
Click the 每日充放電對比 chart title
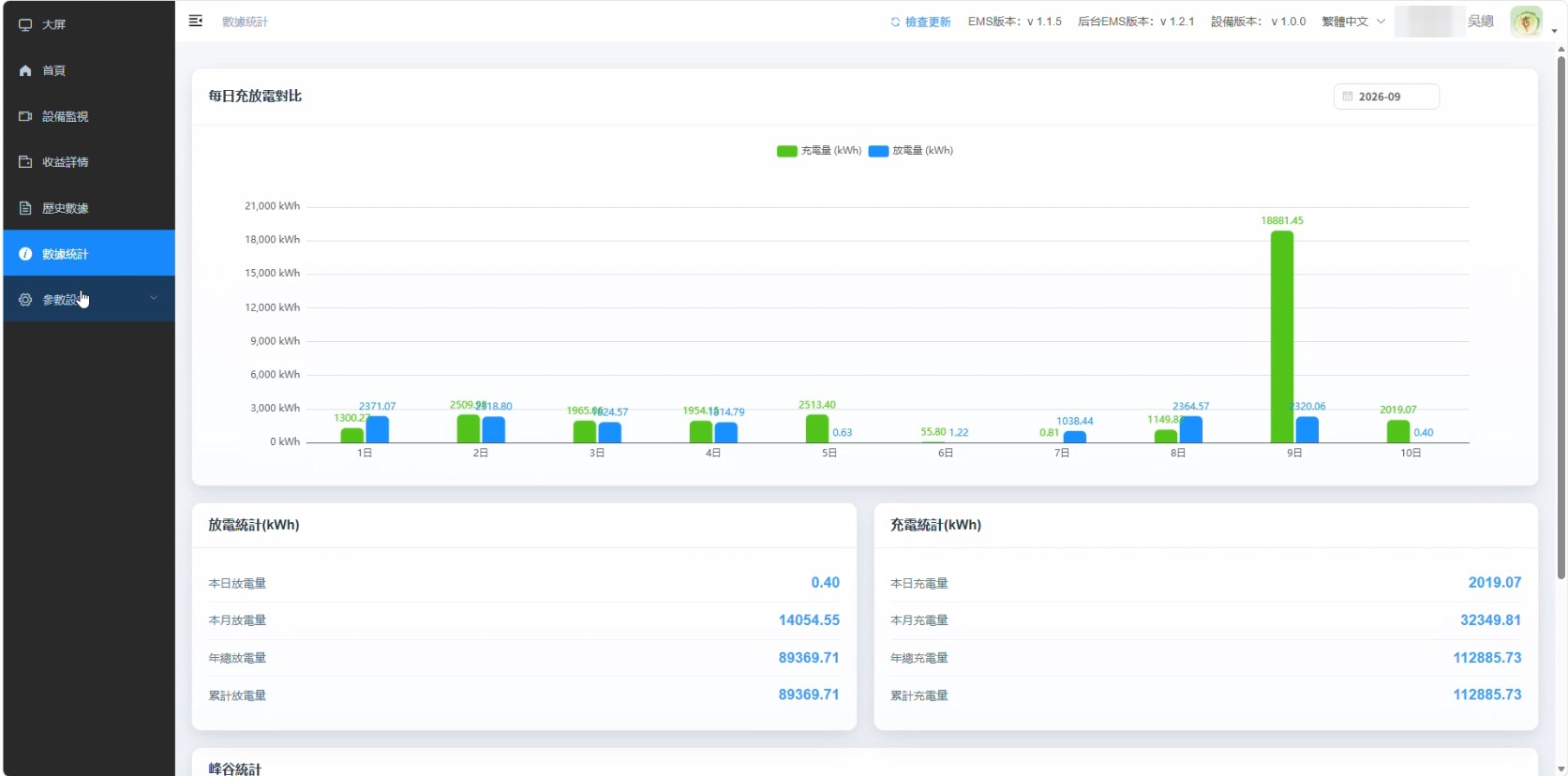pyautogui.click(x=255, y=96)
